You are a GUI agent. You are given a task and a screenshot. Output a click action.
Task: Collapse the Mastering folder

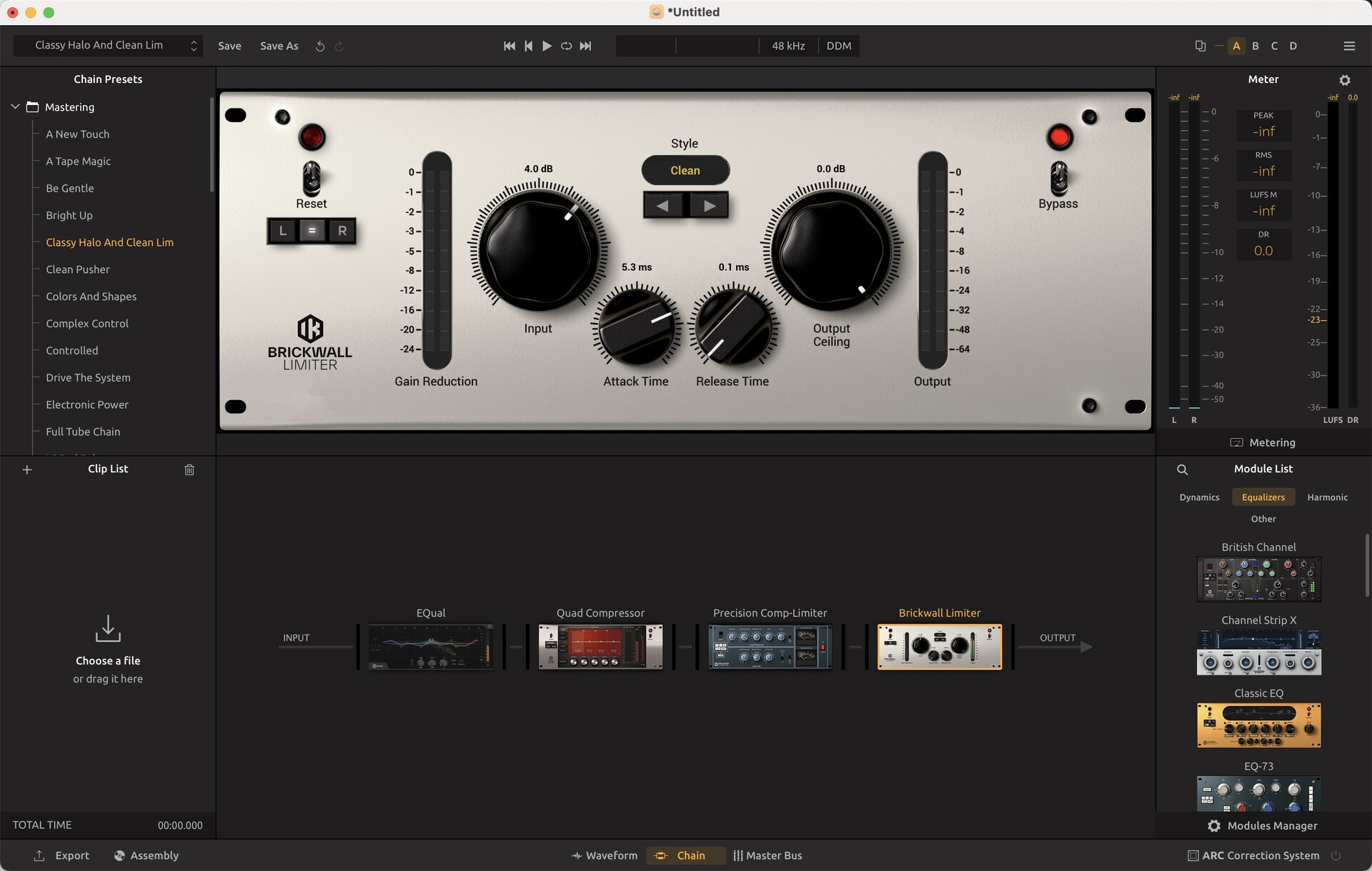(x=15, y=106)
